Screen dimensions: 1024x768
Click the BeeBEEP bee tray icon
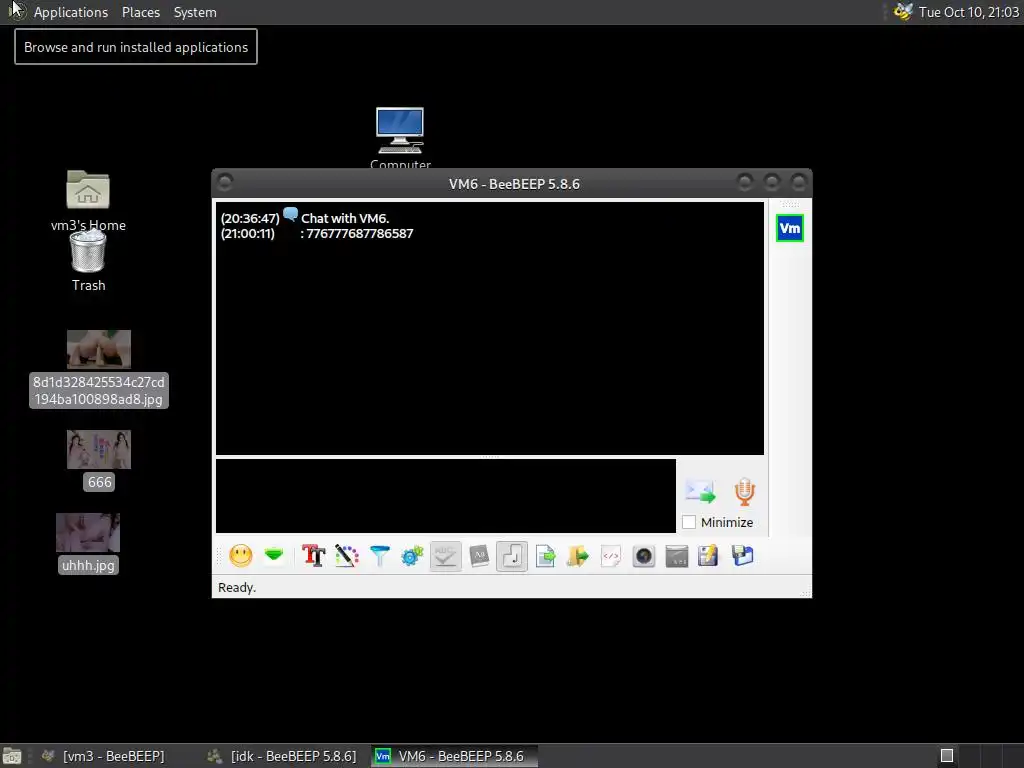point(903,12)
